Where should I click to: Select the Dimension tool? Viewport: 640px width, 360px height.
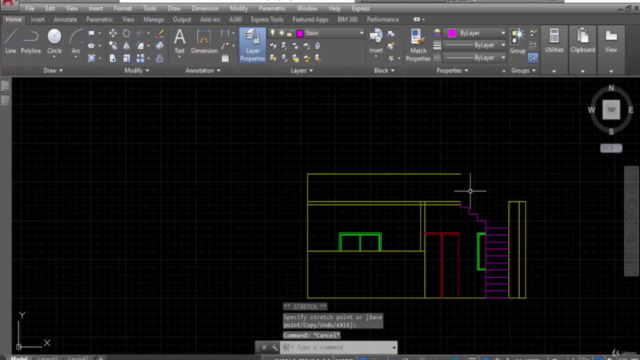click(x=204, y=41)
